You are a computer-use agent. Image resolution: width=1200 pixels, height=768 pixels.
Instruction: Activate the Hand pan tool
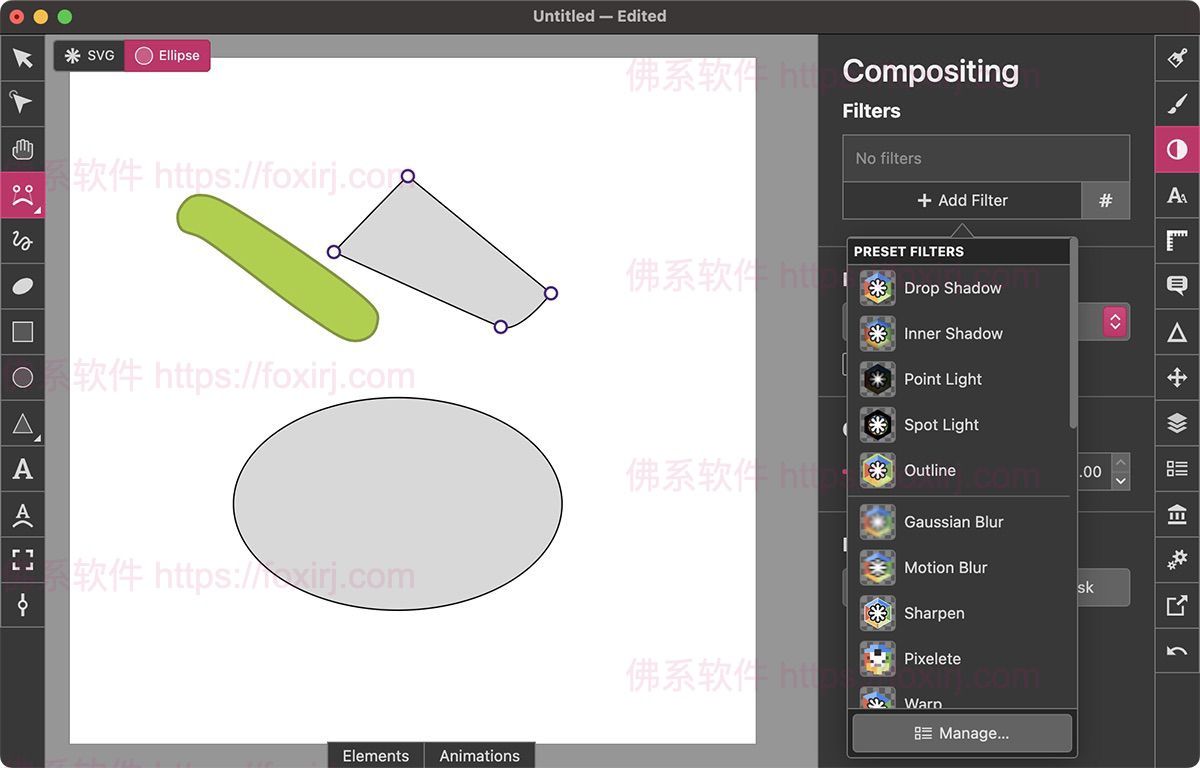(23, 148)
